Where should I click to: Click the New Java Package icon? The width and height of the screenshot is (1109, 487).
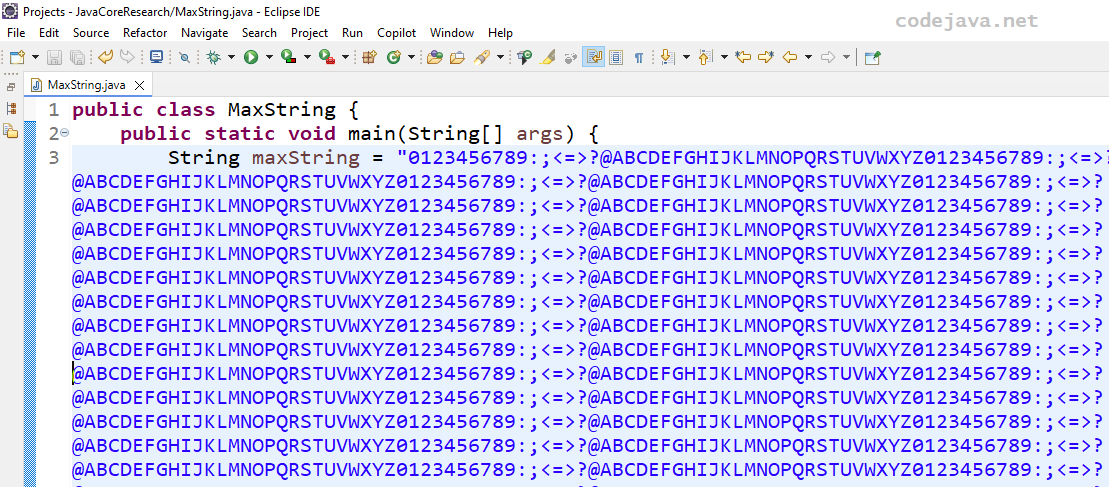[x=368, y=57]
